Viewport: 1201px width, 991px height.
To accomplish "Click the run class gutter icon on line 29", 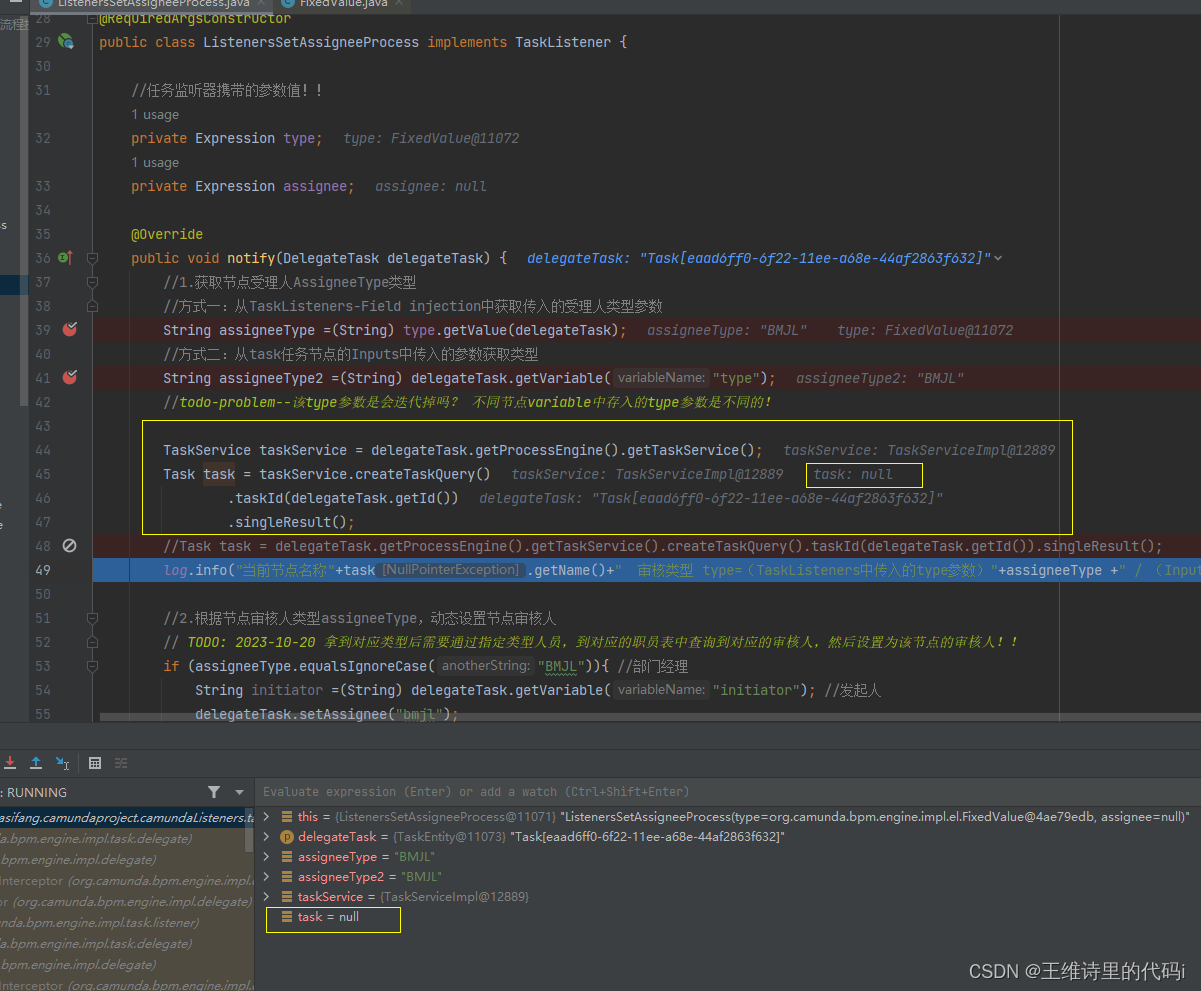I will (x=64, y=41).
